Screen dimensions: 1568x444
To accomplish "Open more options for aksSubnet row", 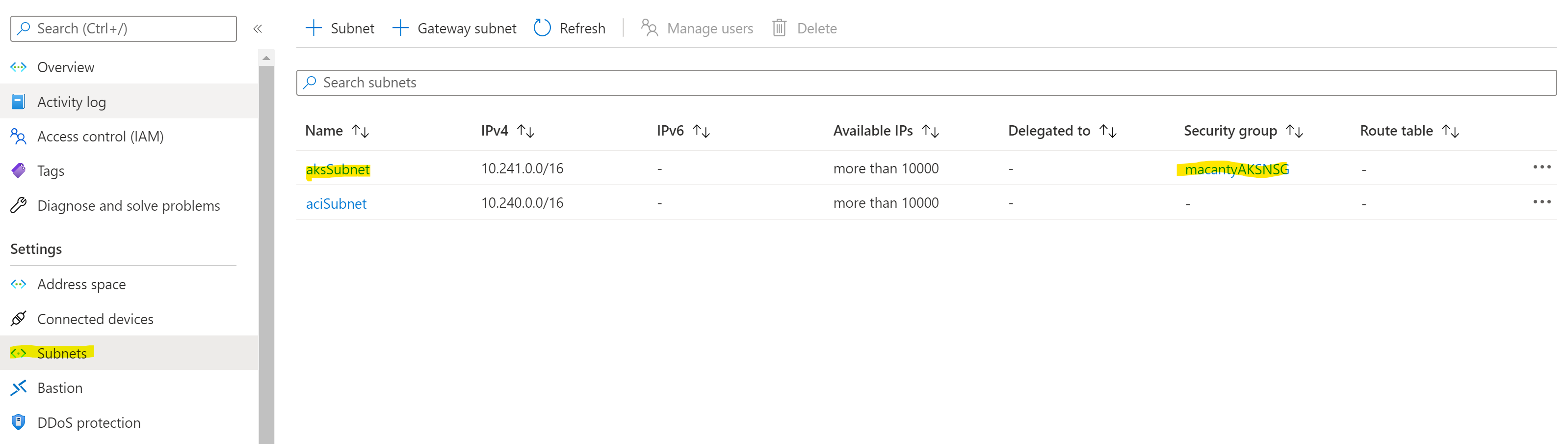I will point(1542,167).
